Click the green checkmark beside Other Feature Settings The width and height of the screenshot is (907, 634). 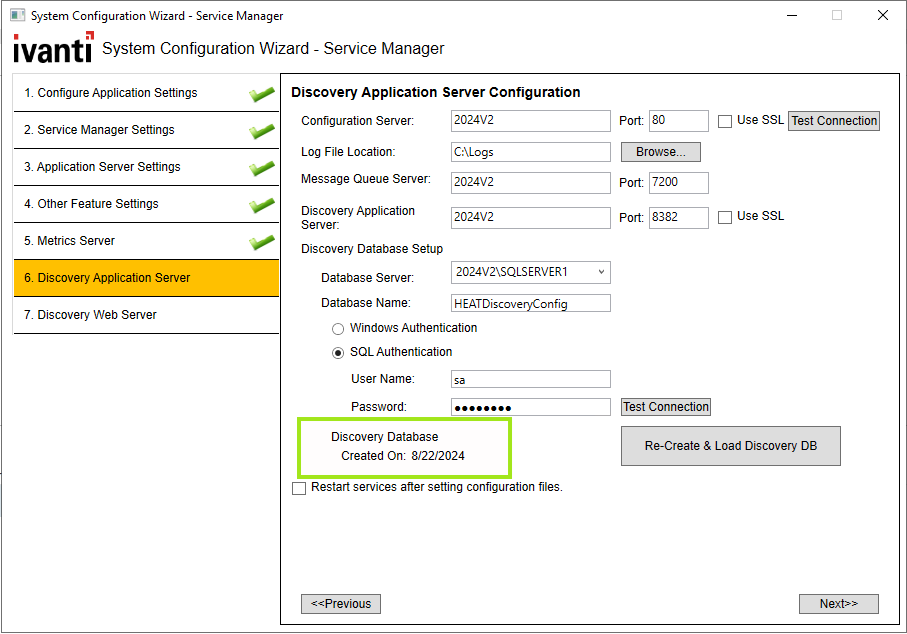click(x=262, y=205)
